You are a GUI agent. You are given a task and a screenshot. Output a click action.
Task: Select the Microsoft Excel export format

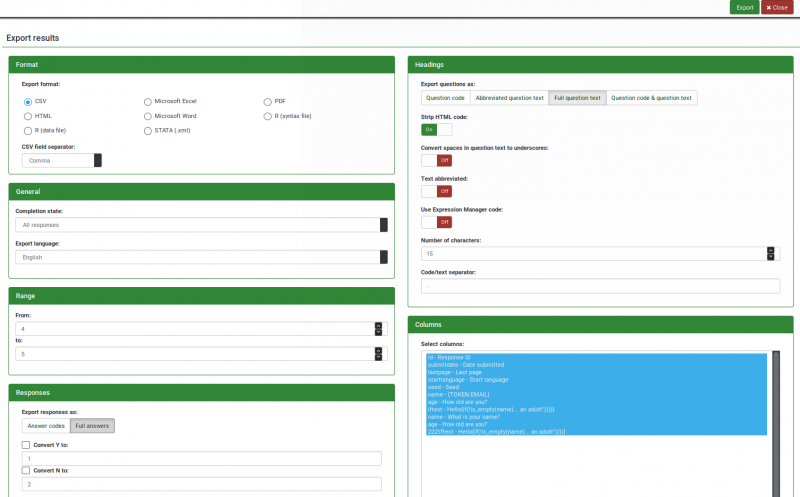149,102
